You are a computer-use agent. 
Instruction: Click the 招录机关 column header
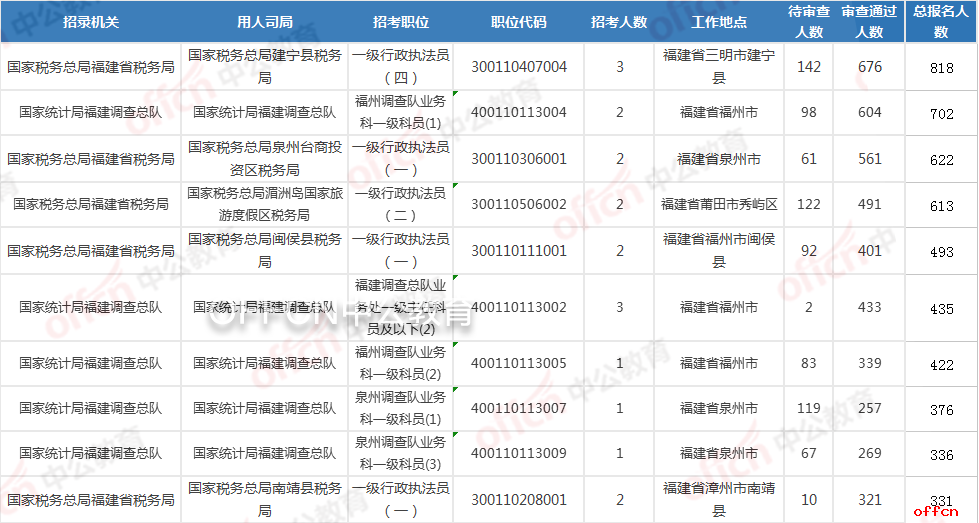pos(90,22)
